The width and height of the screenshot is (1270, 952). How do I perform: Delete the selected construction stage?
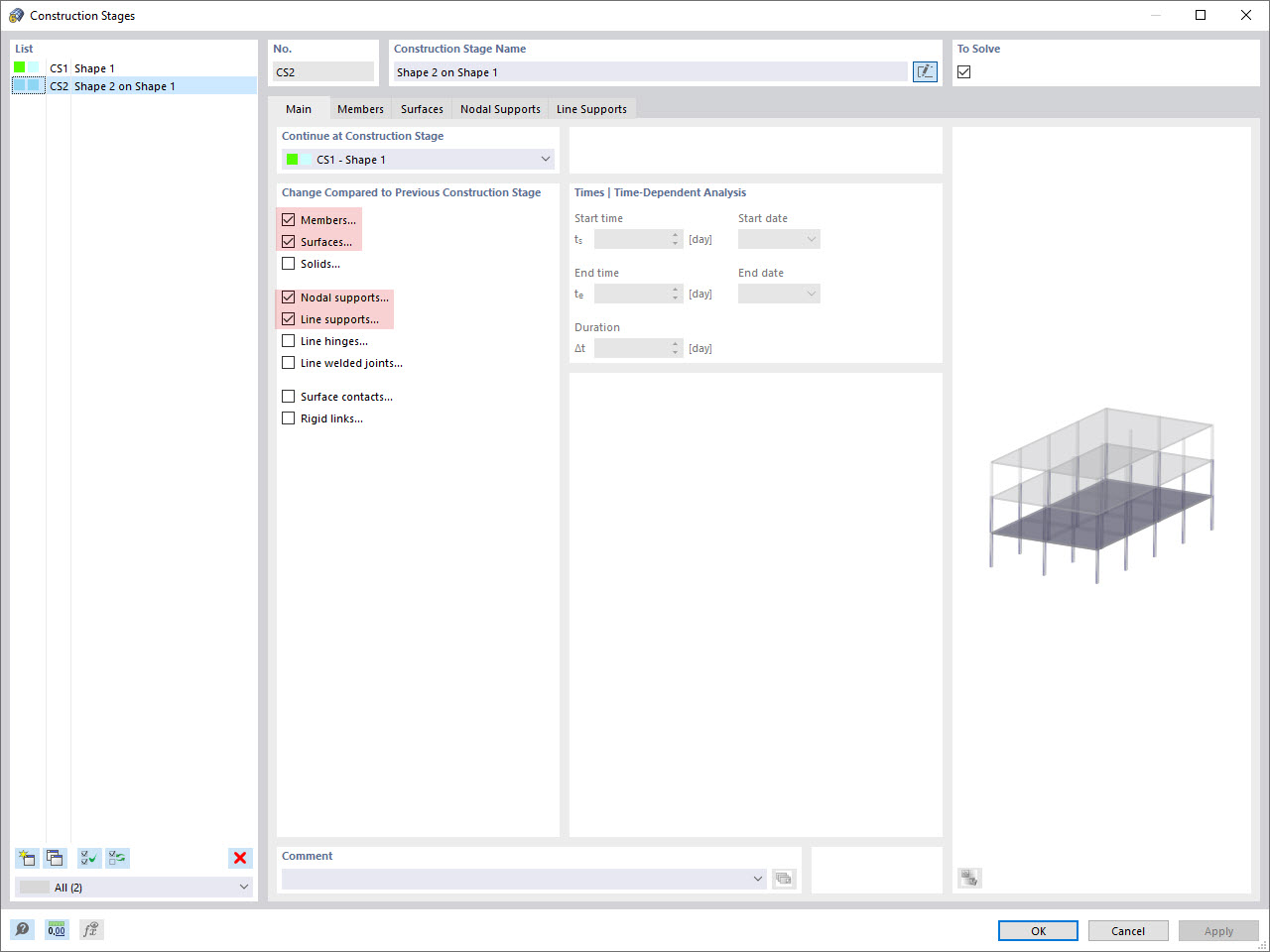click(240, 858)
